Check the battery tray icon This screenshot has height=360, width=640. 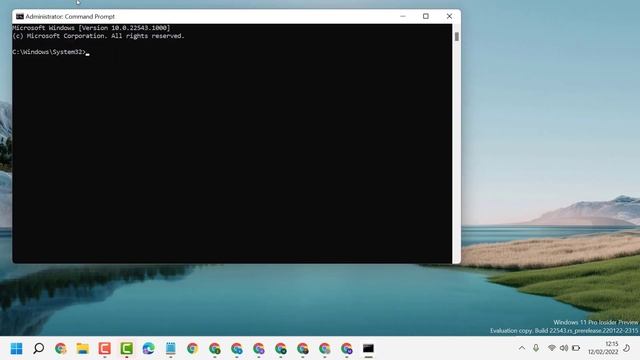(x=576, y=348)
